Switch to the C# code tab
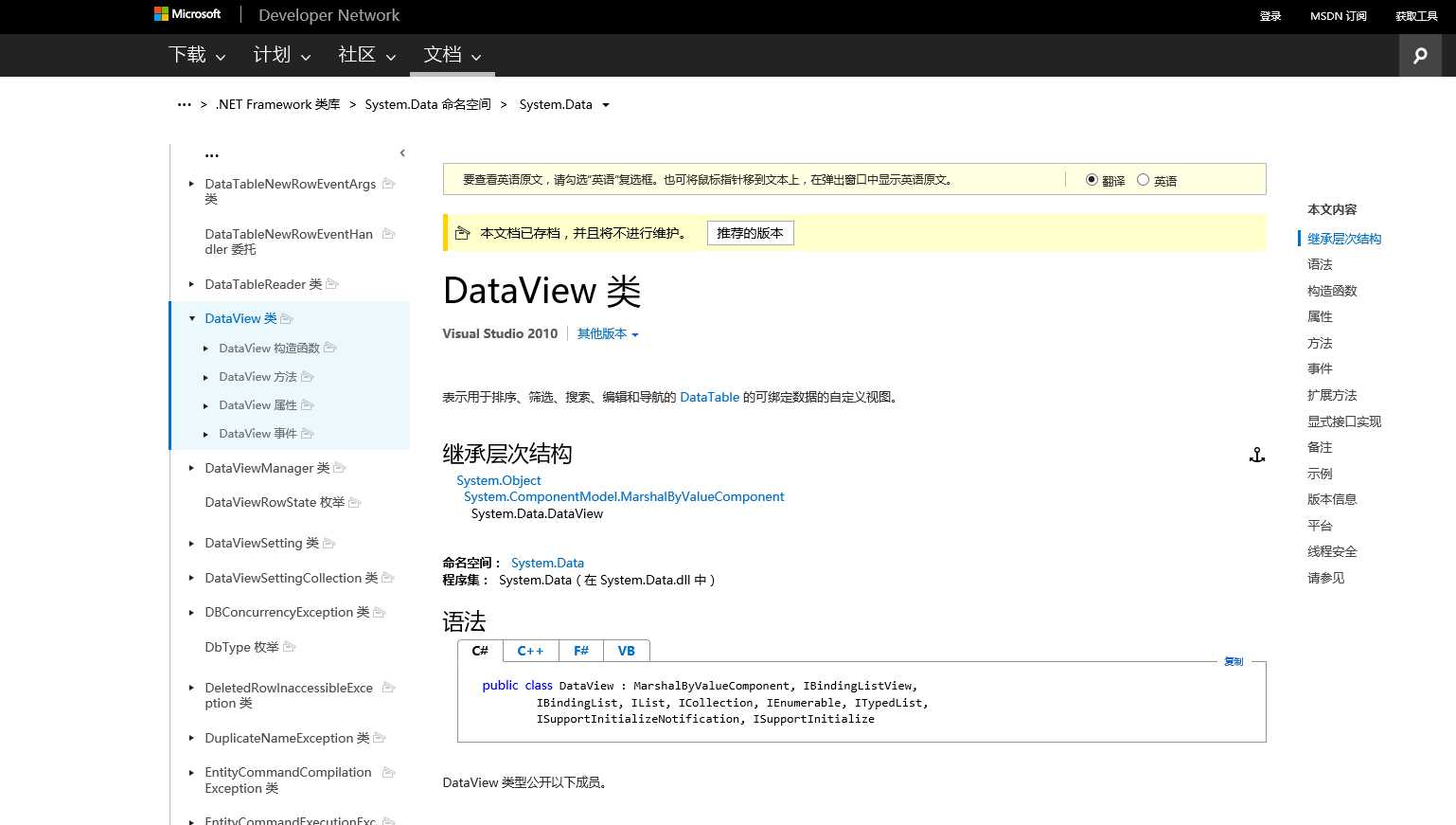 click(480, 651)
